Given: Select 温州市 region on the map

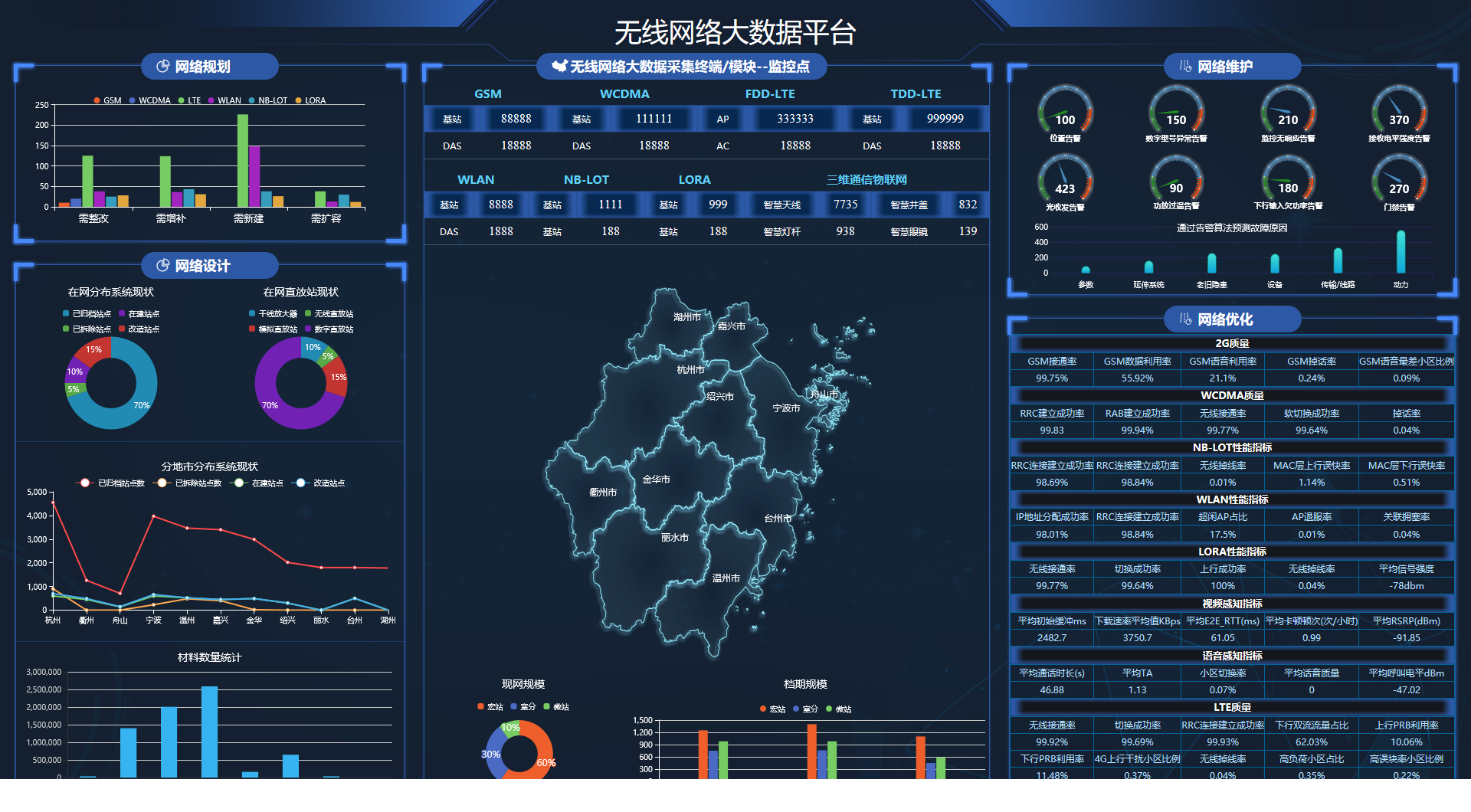Looking at the screenshot, I should pyautogui.click(x=726, y=578).
